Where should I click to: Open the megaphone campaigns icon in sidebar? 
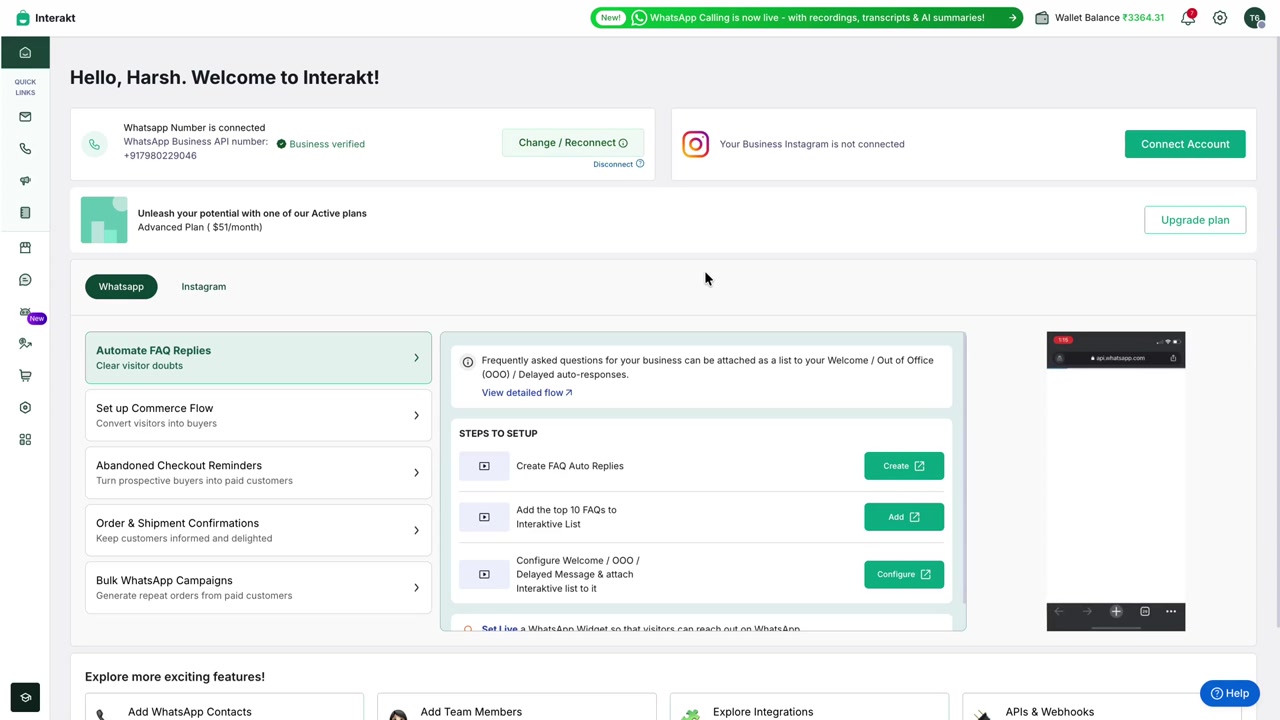tap(25, 181)
